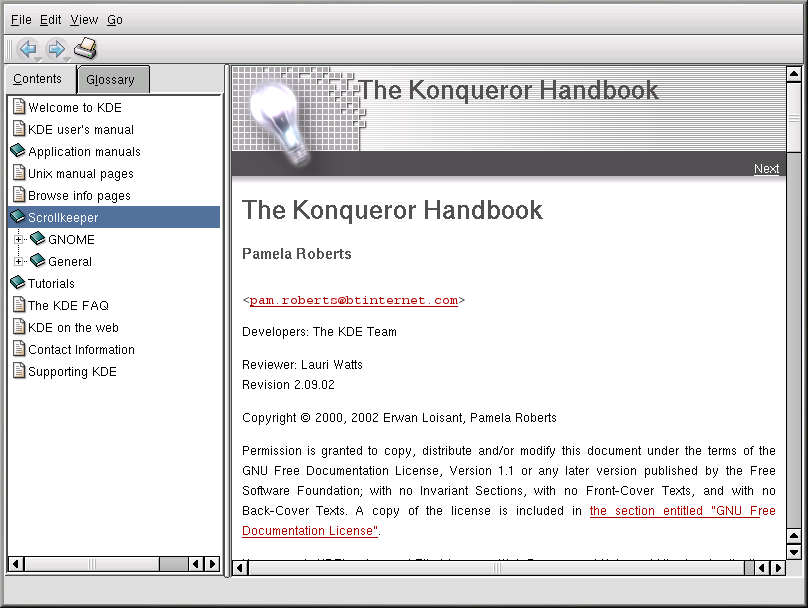Open the Go menu
This screenshot has width=808, height=608.
(x=115, y=20)
